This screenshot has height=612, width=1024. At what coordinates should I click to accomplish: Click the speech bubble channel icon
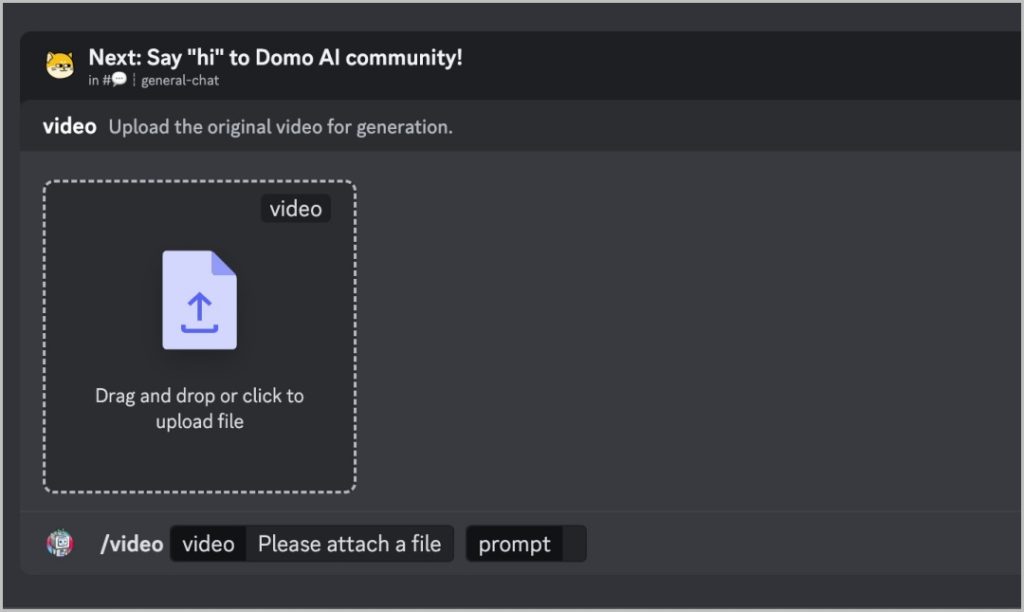pyautogui.click(x=119, y=80)
